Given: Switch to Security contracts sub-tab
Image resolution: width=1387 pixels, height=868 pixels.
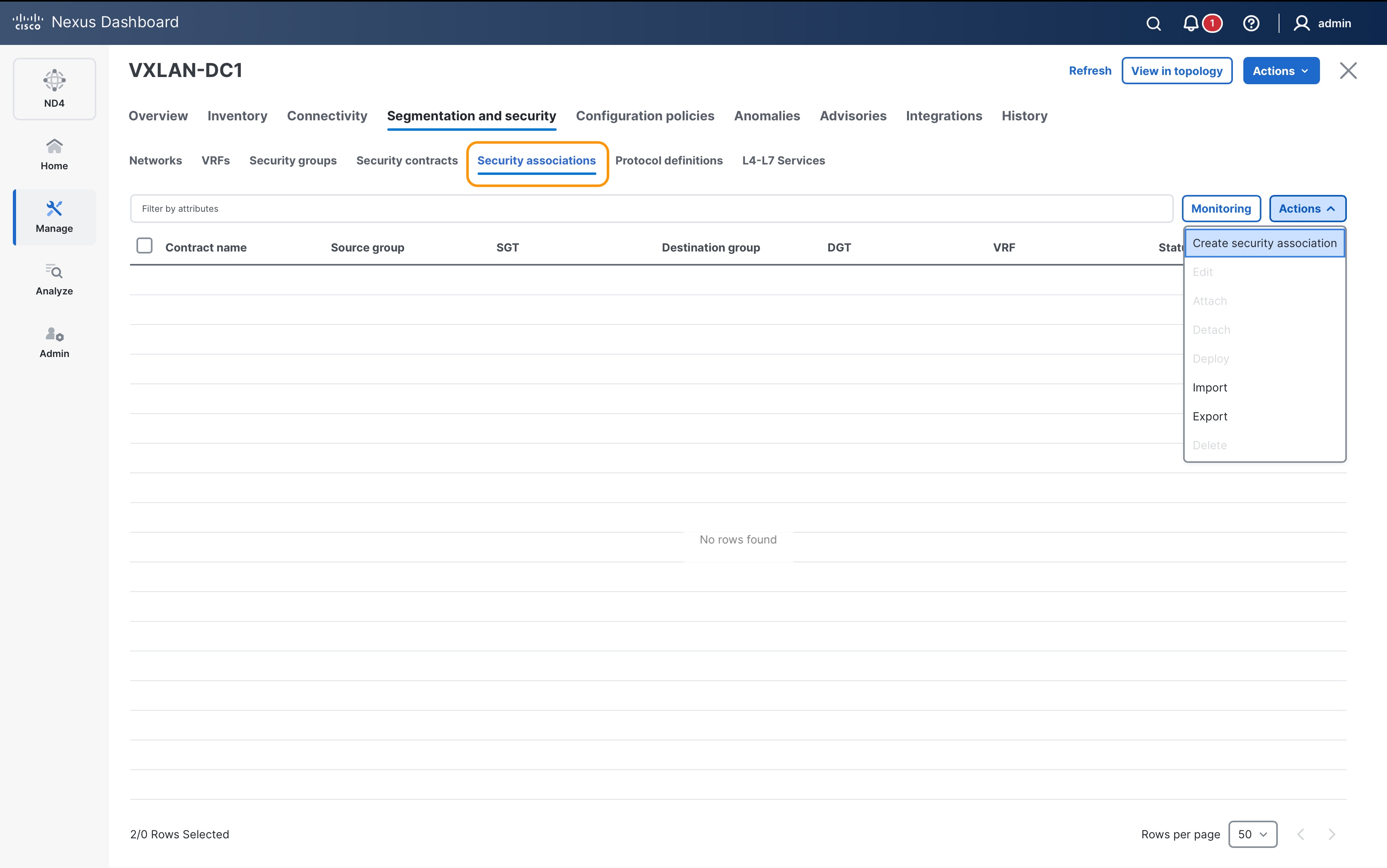Looking at the screenshot, I should click(x=407, y=161).
